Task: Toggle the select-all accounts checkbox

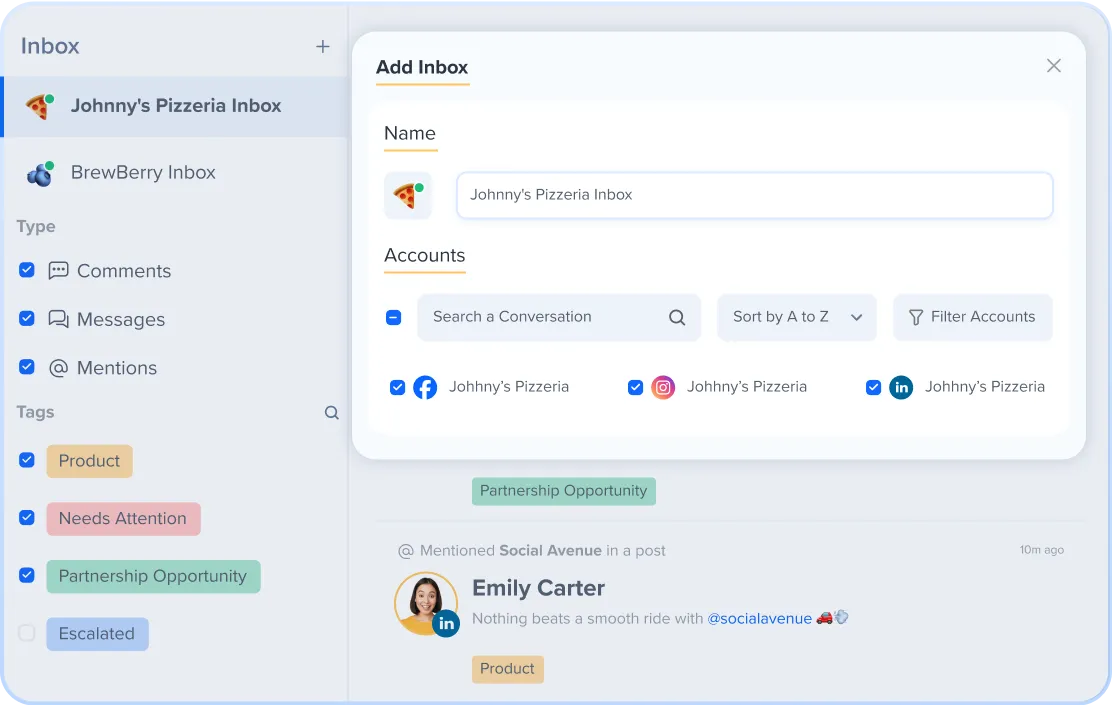Action: point(394,317)
